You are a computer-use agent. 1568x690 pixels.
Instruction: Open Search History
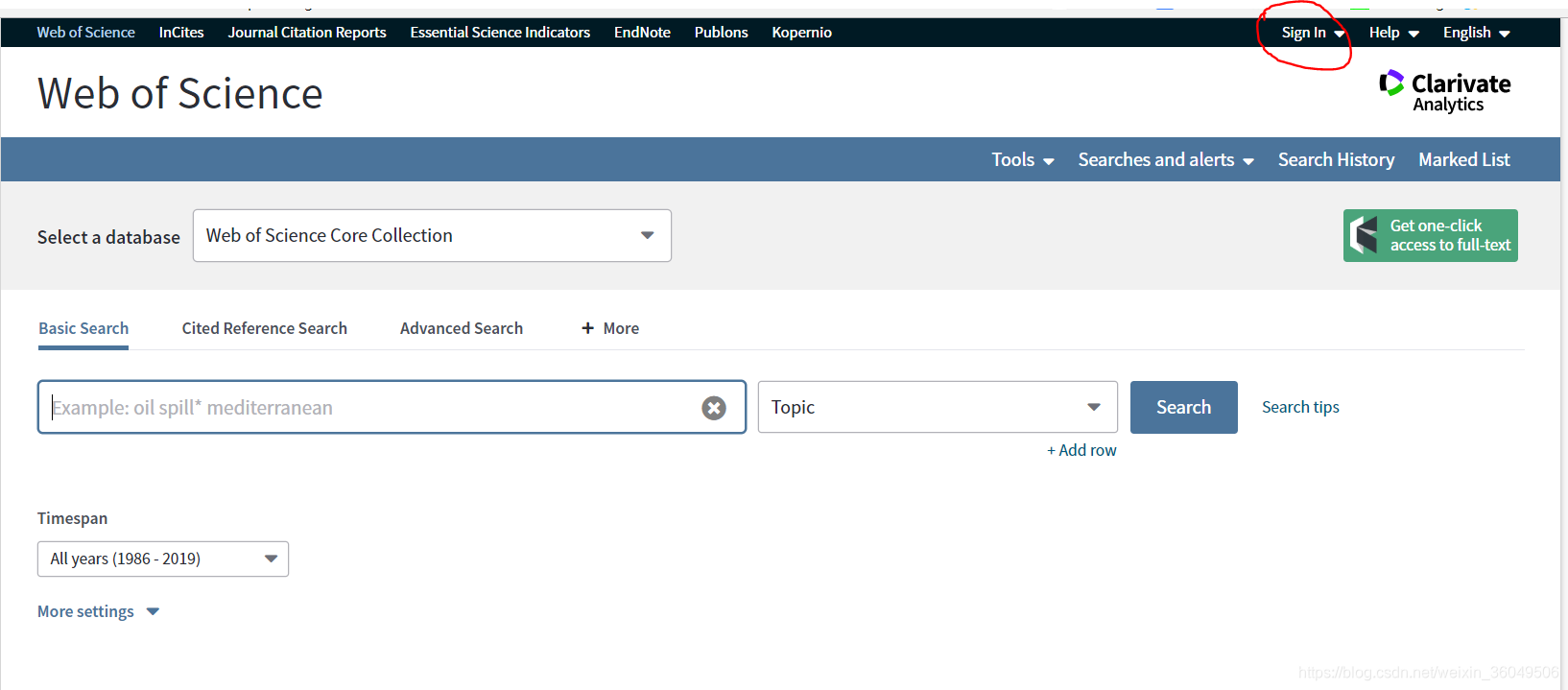pos(1336,160)
